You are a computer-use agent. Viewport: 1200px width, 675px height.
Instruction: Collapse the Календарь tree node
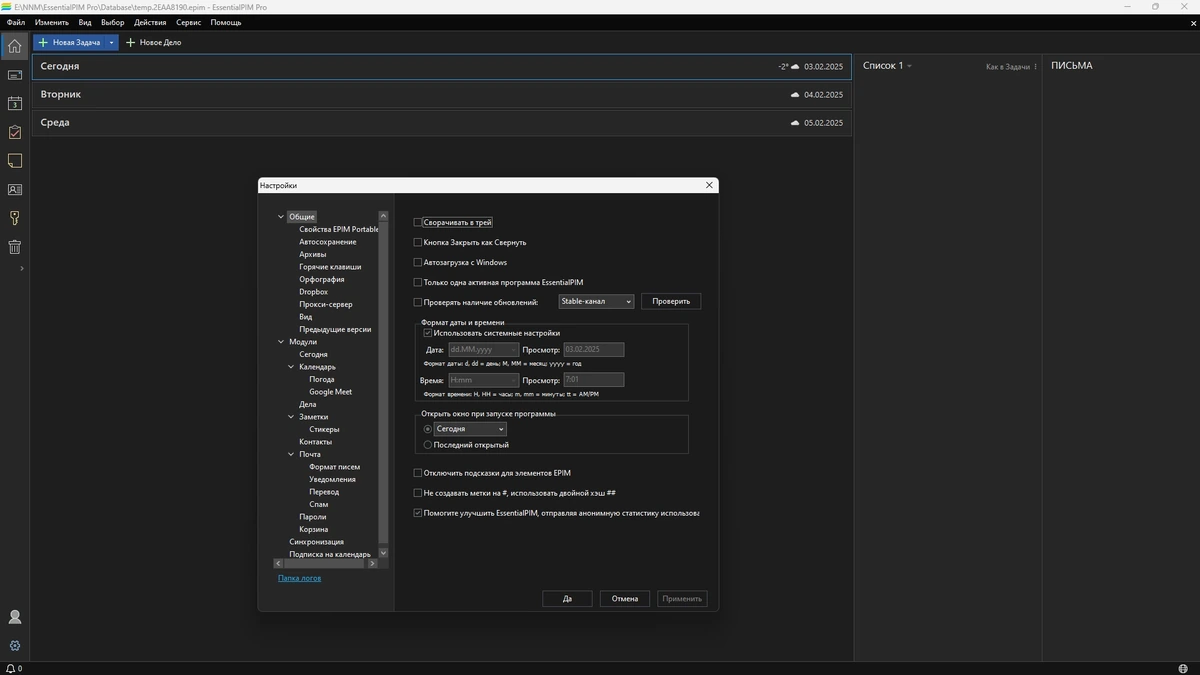point(291,367)
